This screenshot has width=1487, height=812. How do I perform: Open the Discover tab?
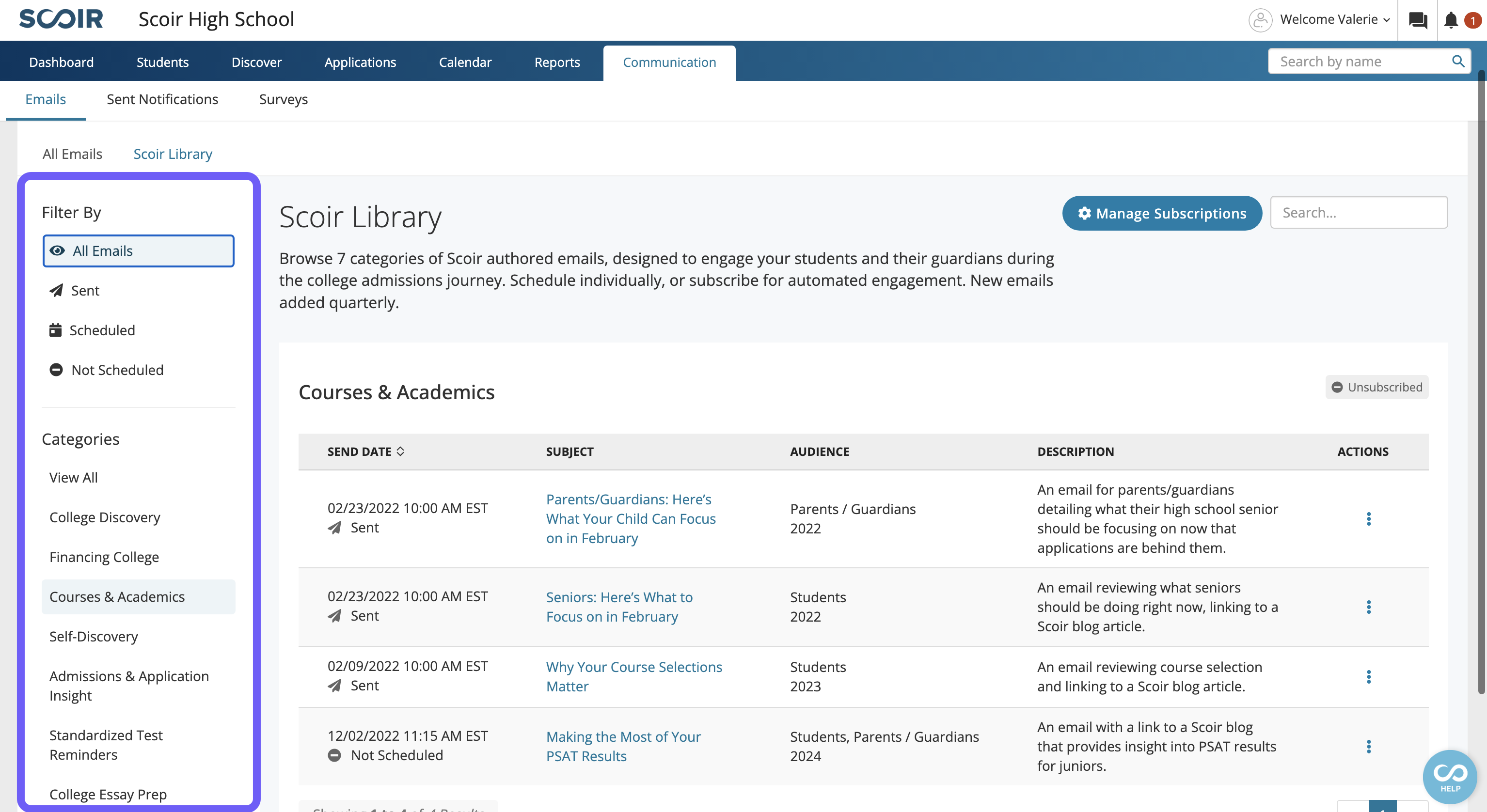click(x=256, y=62)
